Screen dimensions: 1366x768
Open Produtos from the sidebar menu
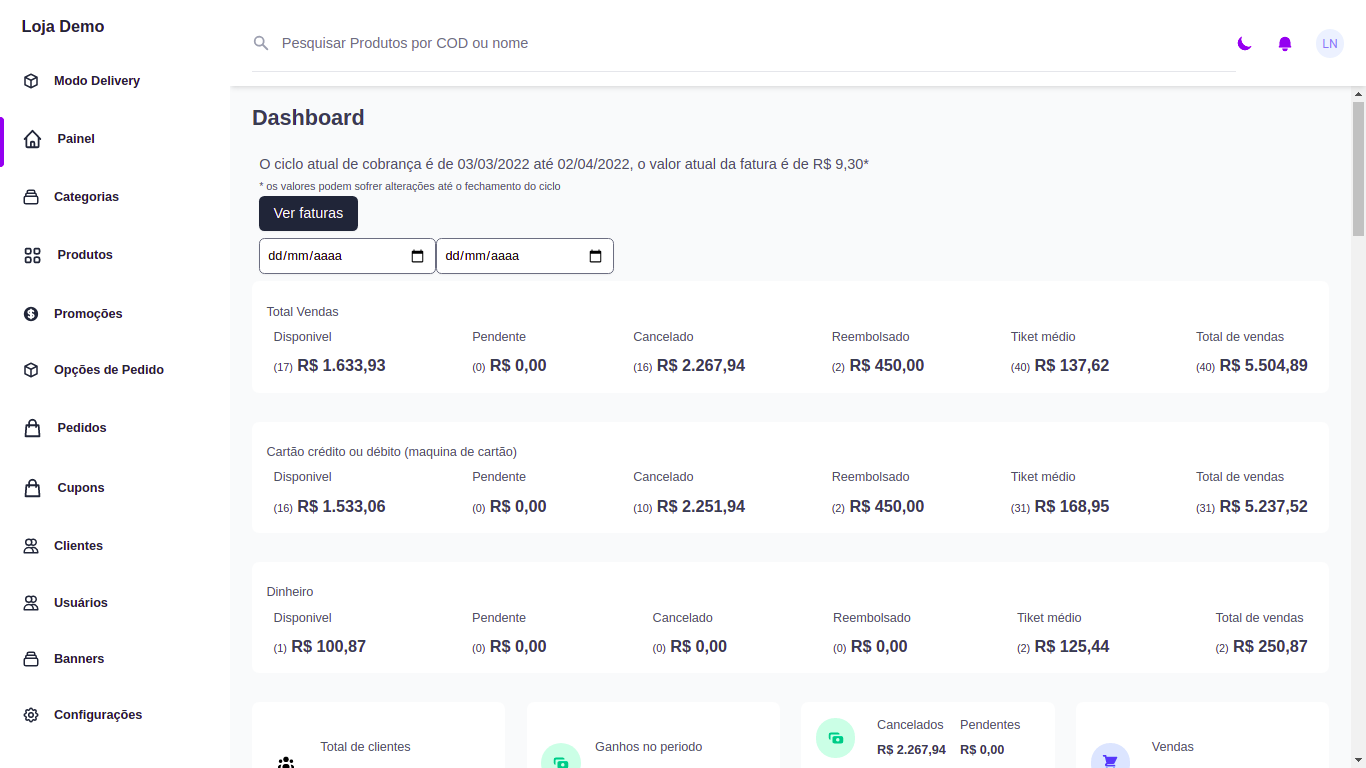pos(85,255)
